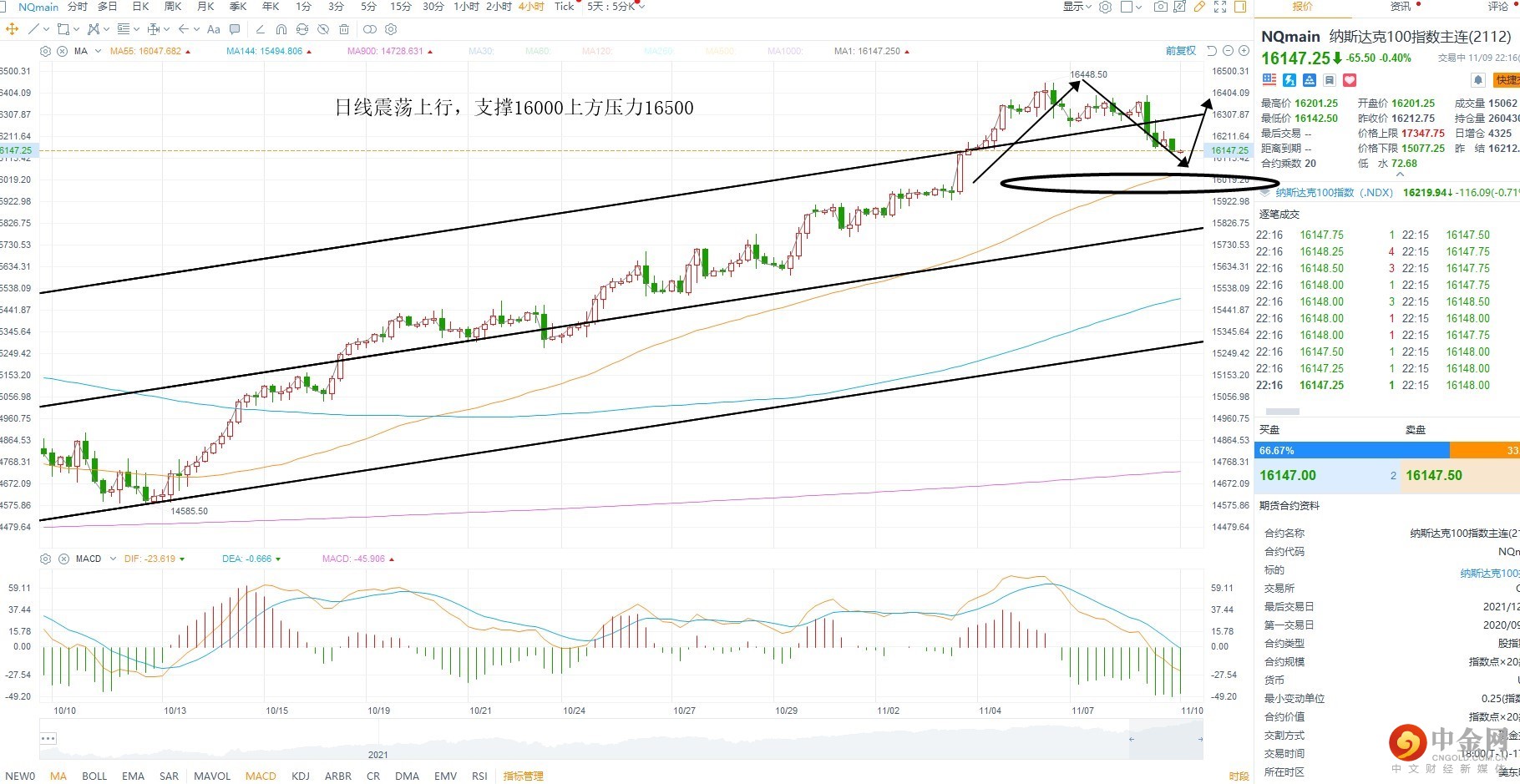Click the timeline navigator ellipsis handle
The height and width of the screenshot is (784, 1520).
click(x=48, y=738)
